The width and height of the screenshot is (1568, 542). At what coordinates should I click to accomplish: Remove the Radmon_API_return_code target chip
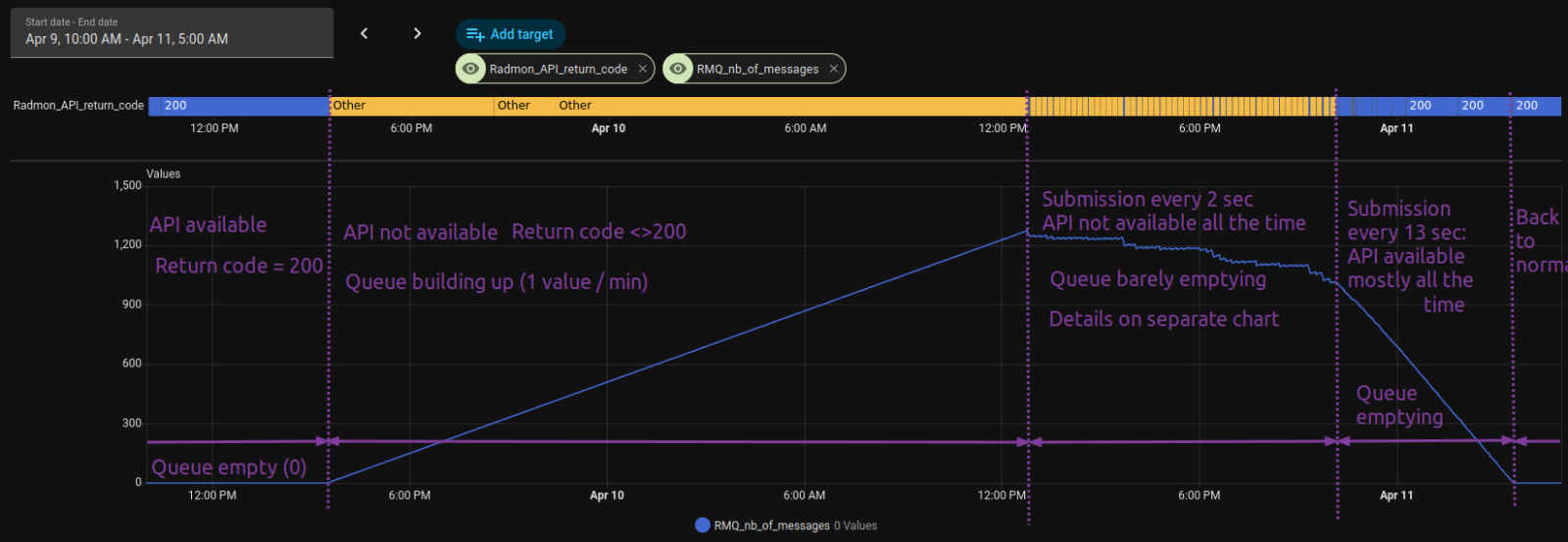click(x=643, y=69)
